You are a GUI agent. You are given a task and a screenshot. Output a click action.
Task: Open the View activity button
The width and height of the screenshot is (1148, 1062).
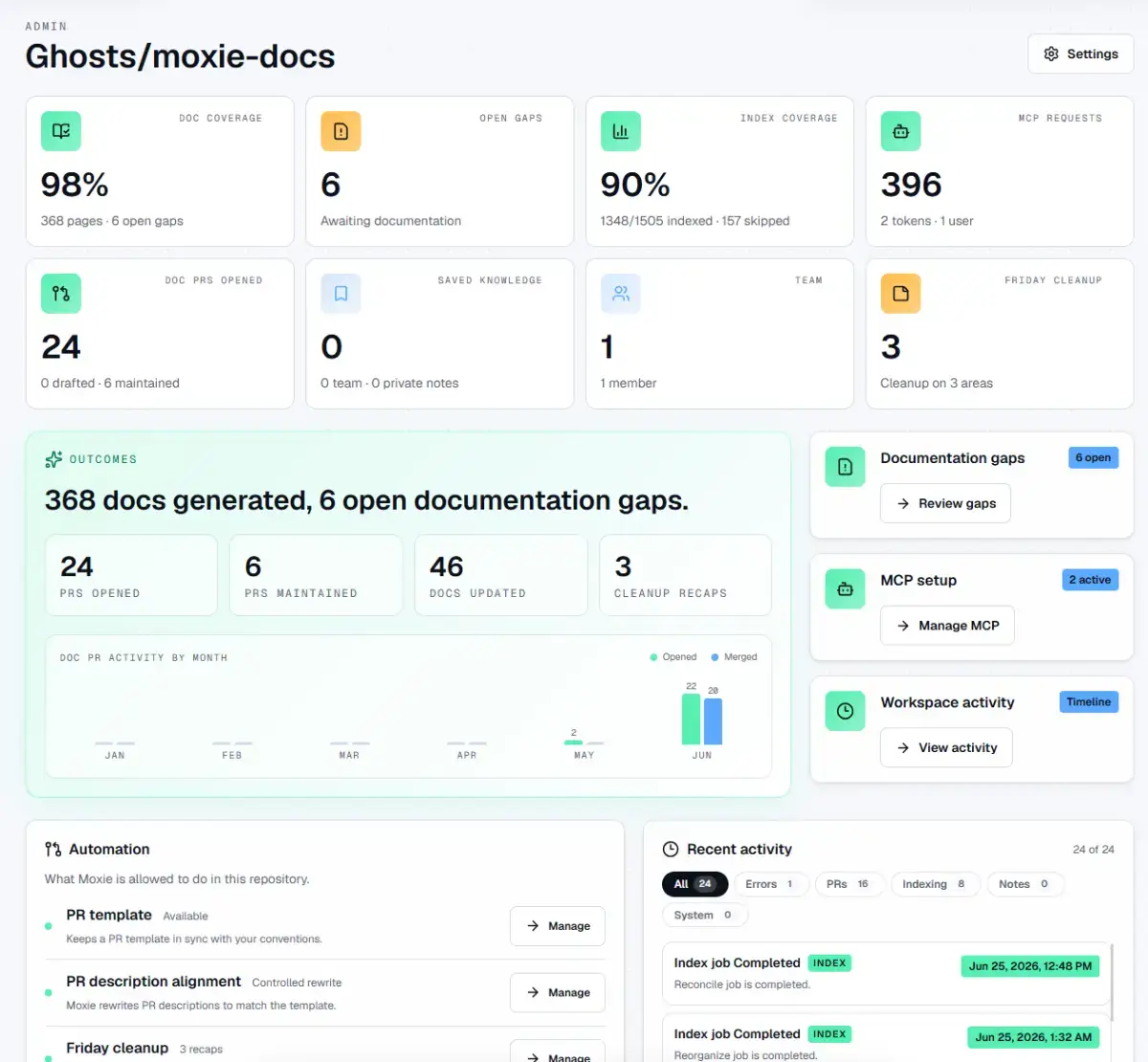pyautogui.click(x=946, y=747)
